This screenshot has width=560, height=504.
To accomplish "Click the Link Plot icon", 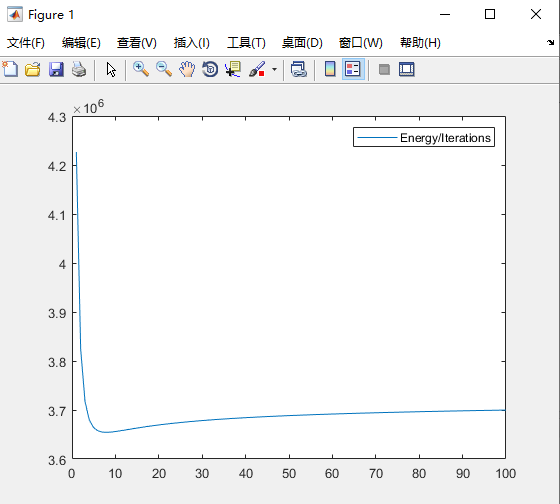I will point(299,69).
